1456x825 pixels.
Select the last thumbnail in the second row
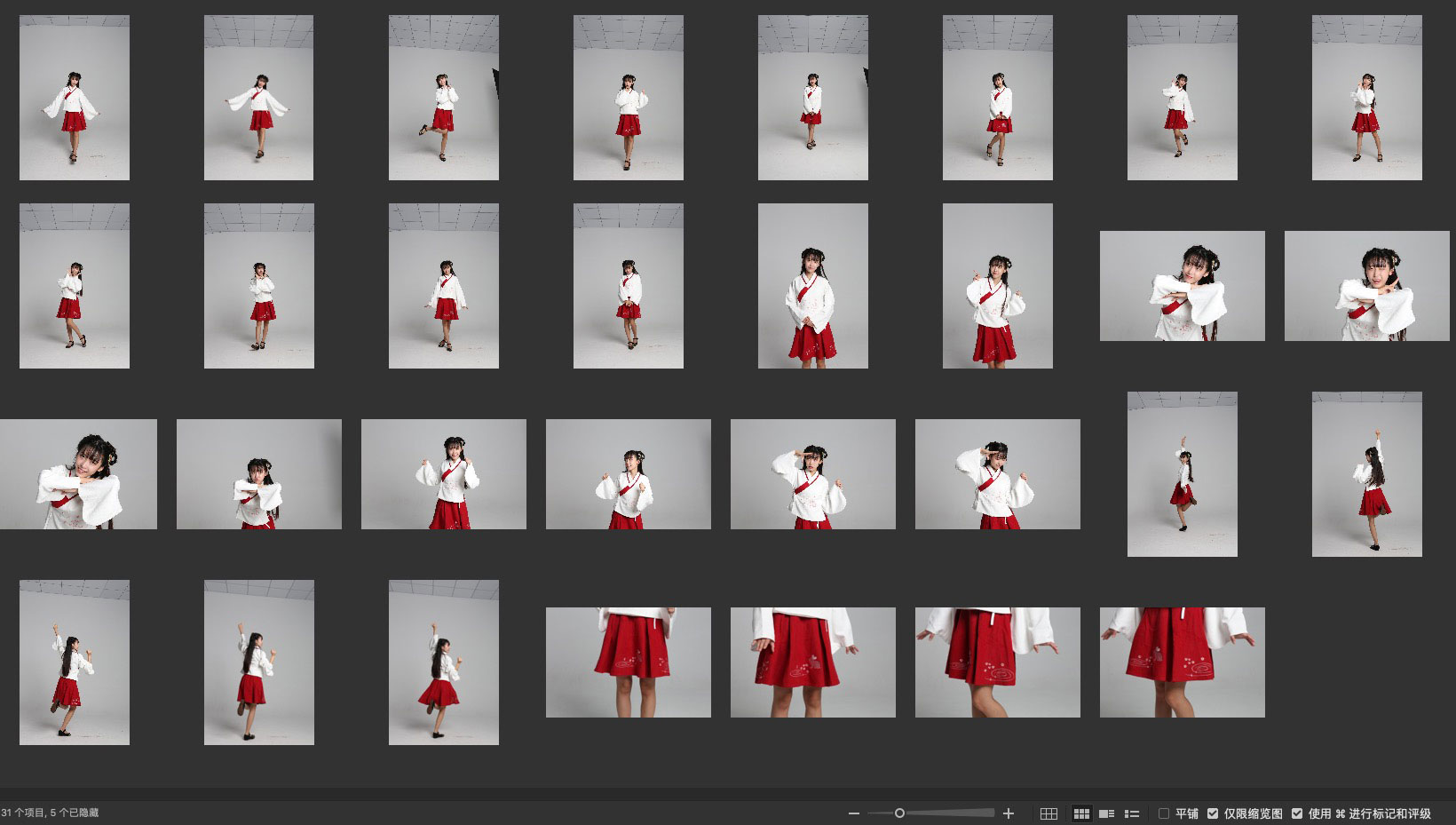pos(1366,286)
